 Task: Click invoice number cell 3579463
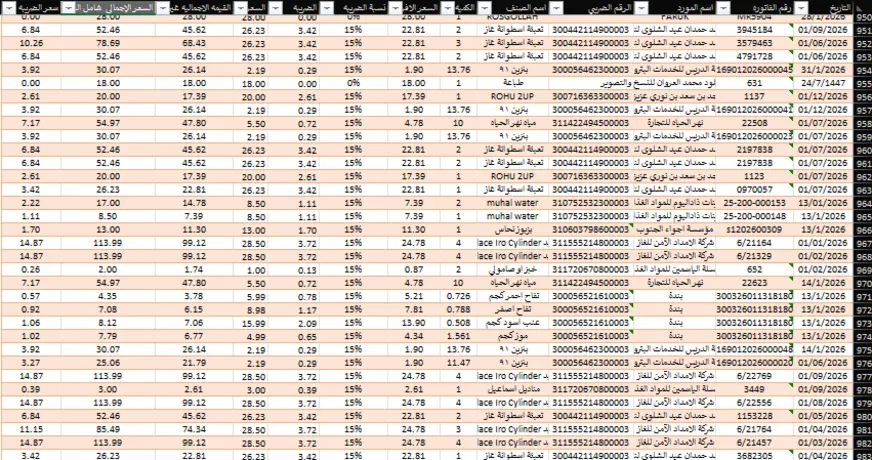click(755, 43)
